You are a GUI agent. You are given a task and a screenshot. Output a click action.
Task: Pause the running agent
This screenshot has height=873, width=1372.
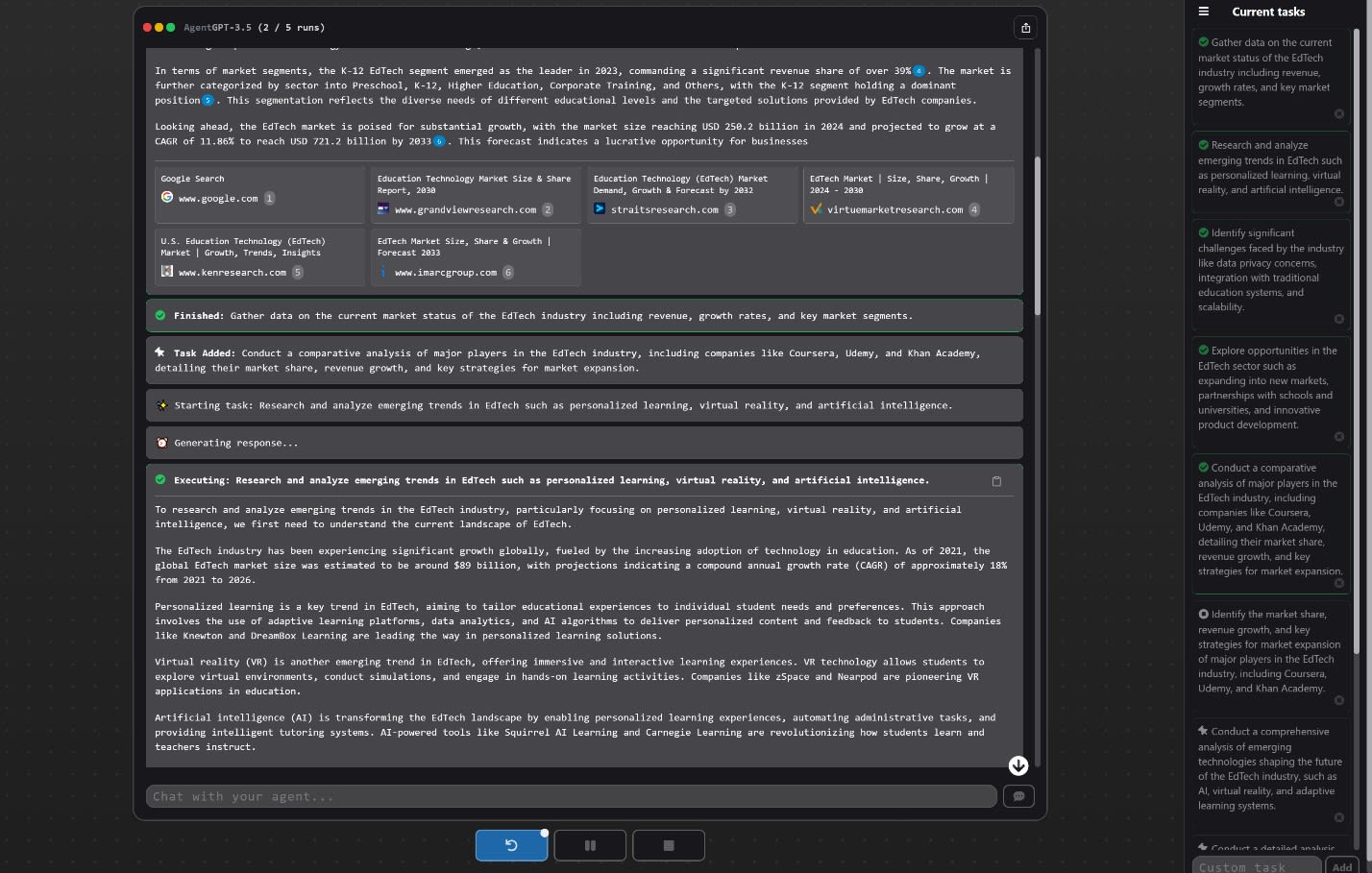pyautogui.click(x=590, y=845)
